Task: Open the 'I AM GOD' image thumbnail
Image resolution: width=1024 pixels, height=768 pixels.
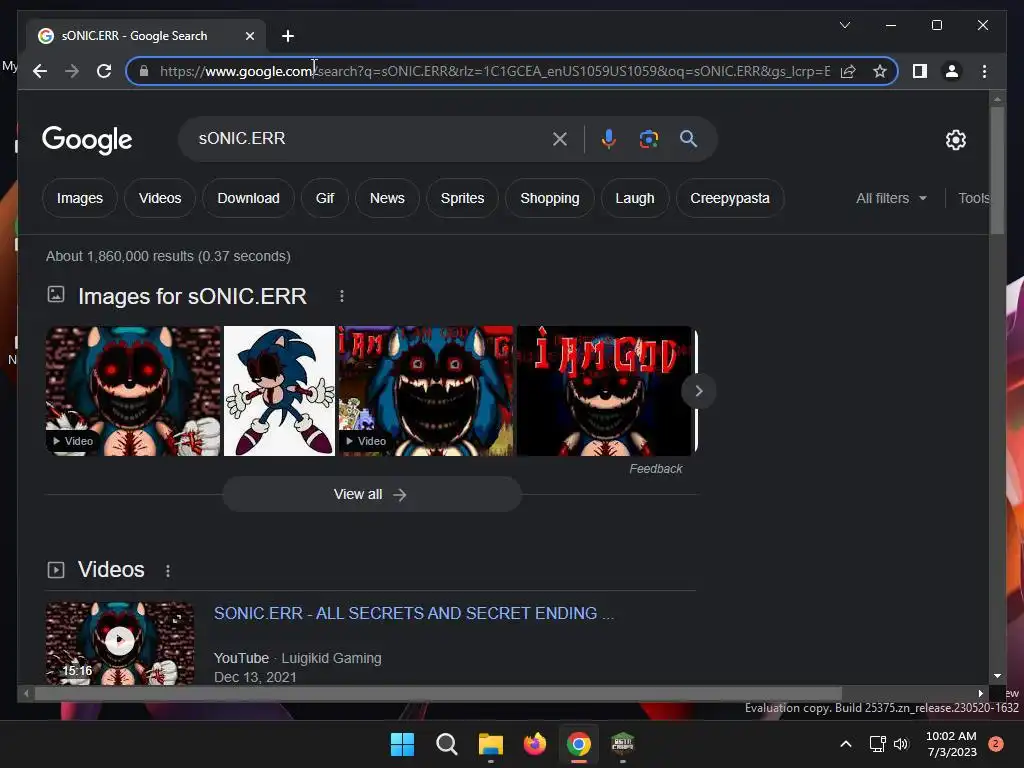Action: 604,391
